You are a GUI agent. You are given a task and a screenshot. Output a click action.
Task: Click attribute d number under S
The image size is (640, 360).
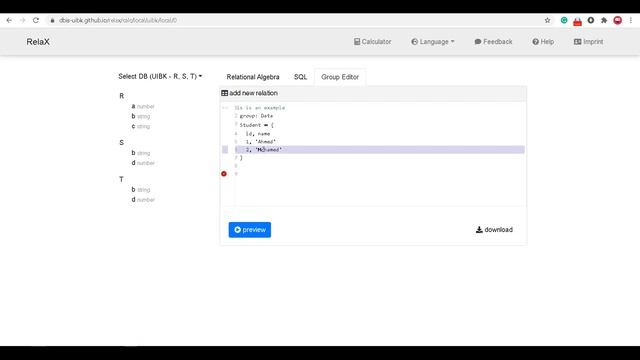coord(143,163)
